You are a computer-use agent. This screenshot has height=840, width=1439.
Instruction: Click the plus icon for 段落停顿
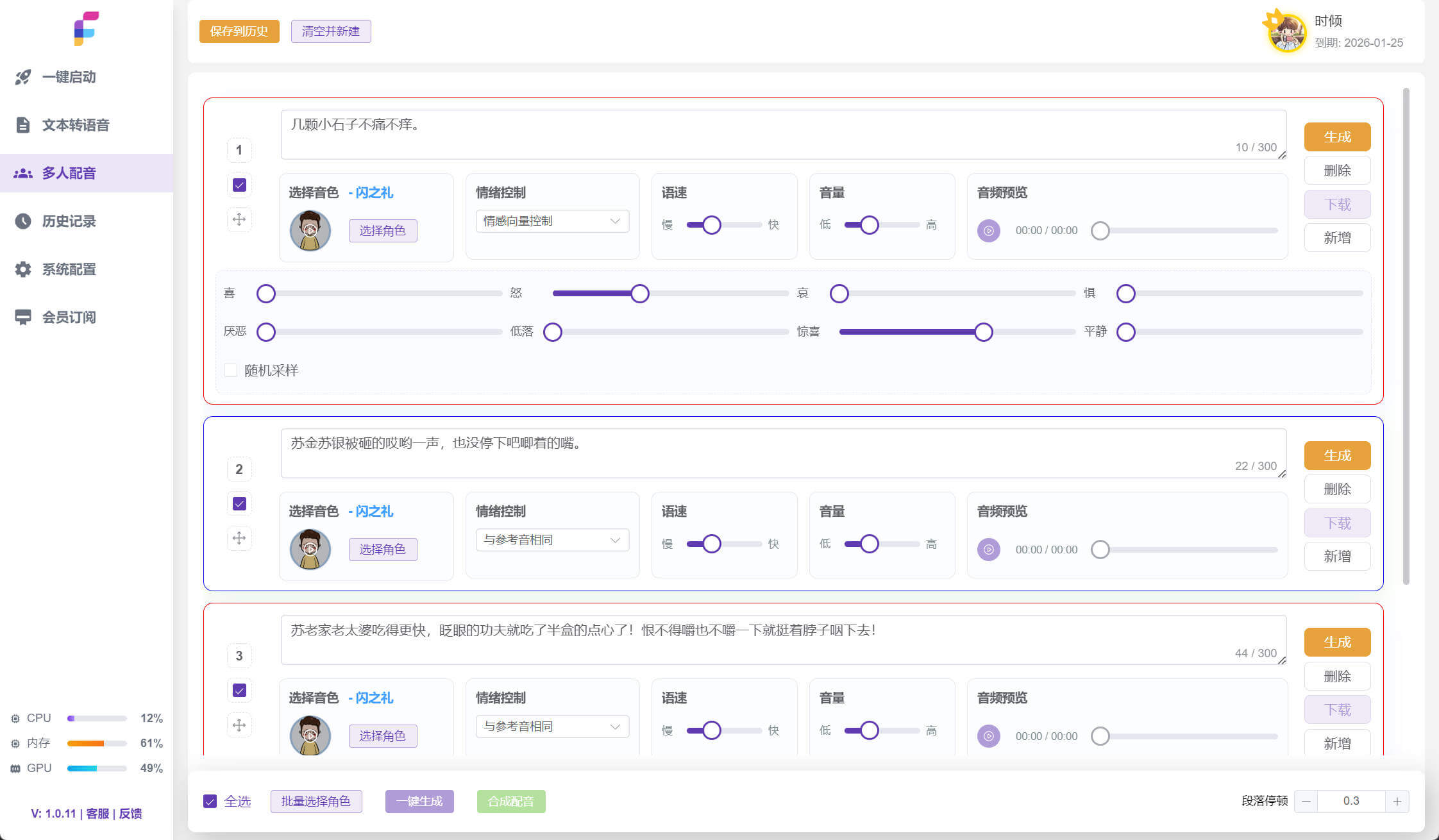[1397, 801]
